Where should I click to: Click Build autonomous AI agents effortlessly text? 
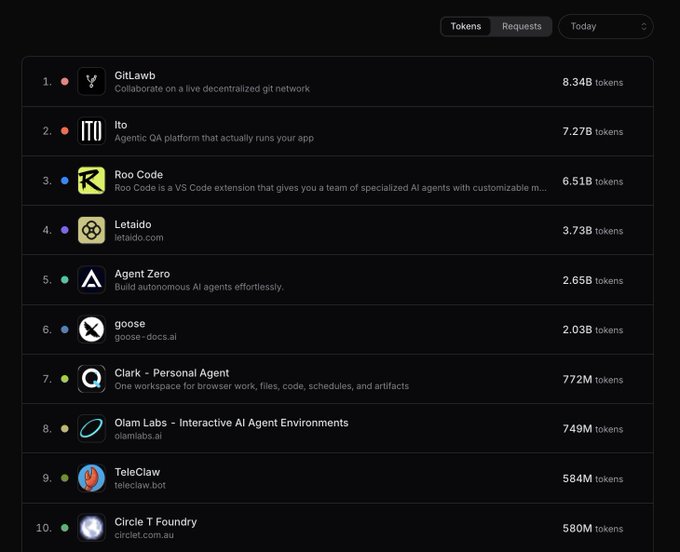pyautogui.click(x=199, y=287)
